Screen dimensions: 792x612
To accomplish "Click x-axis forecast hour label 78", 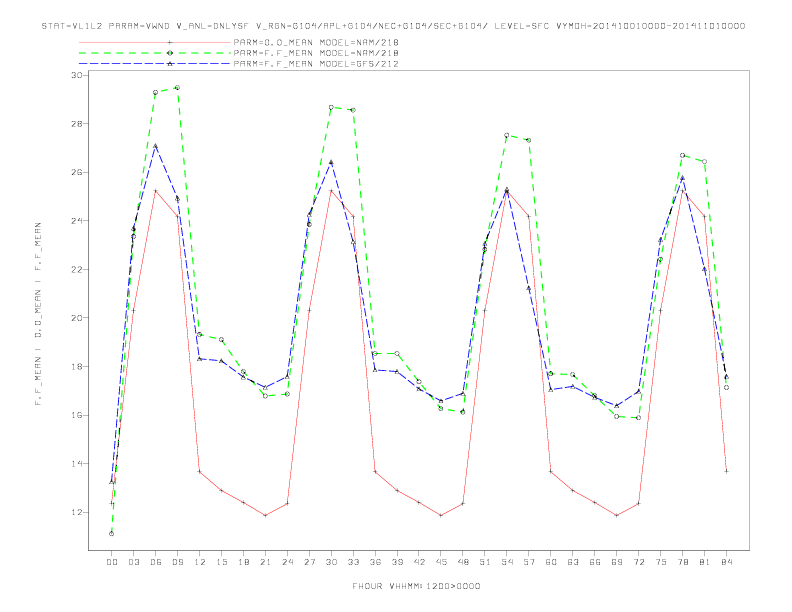I will (682, 562).
